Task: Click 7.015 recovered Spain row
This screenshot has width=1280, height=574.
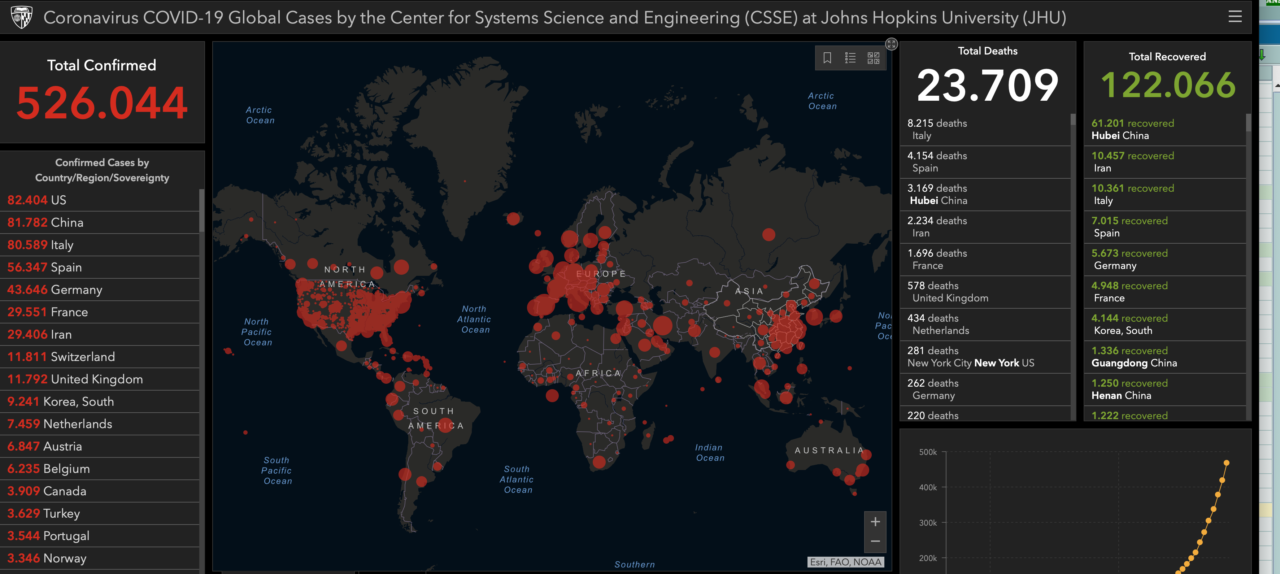Action: pos(1165,227)
